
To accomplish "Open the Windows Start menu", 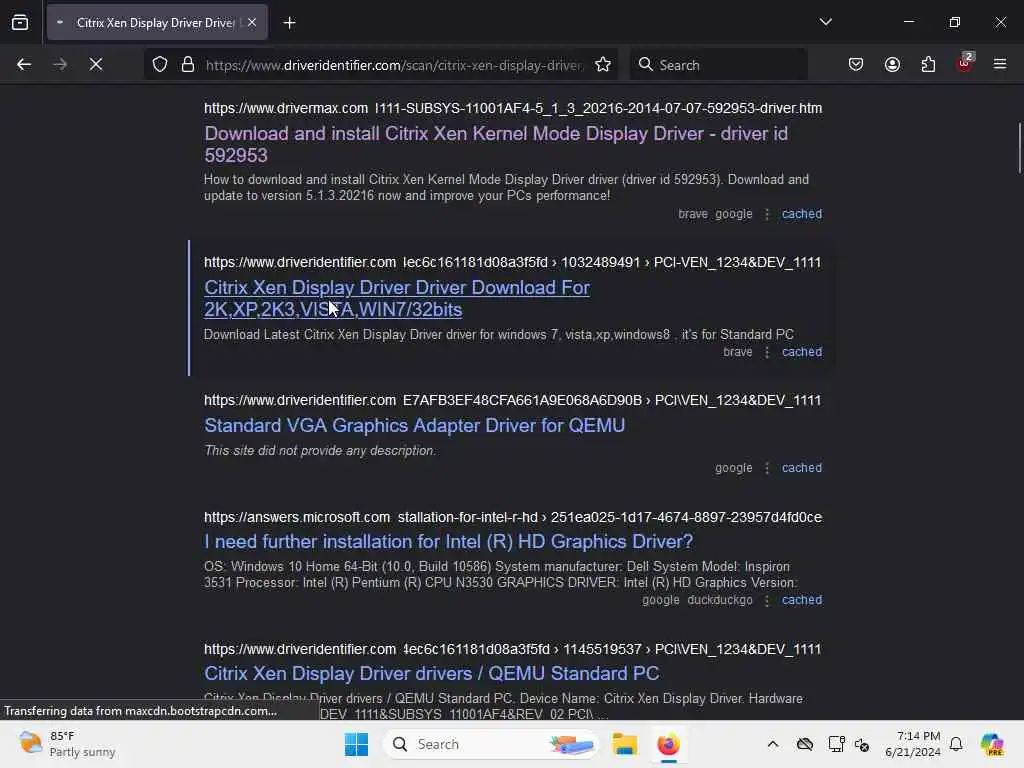I will pos(357,744).
